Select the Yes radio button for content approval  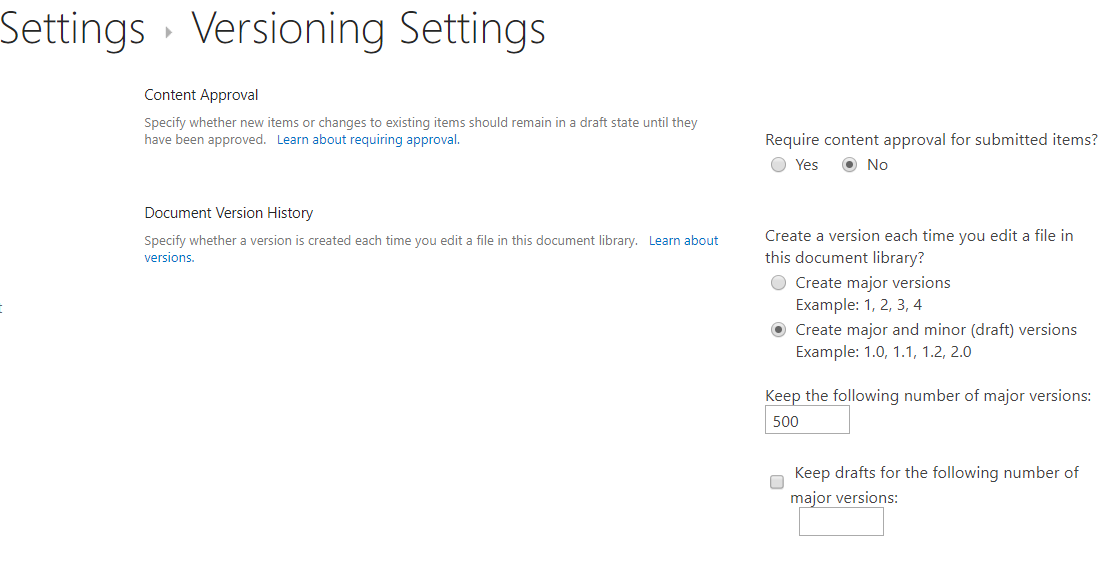(x=779, y=165)
